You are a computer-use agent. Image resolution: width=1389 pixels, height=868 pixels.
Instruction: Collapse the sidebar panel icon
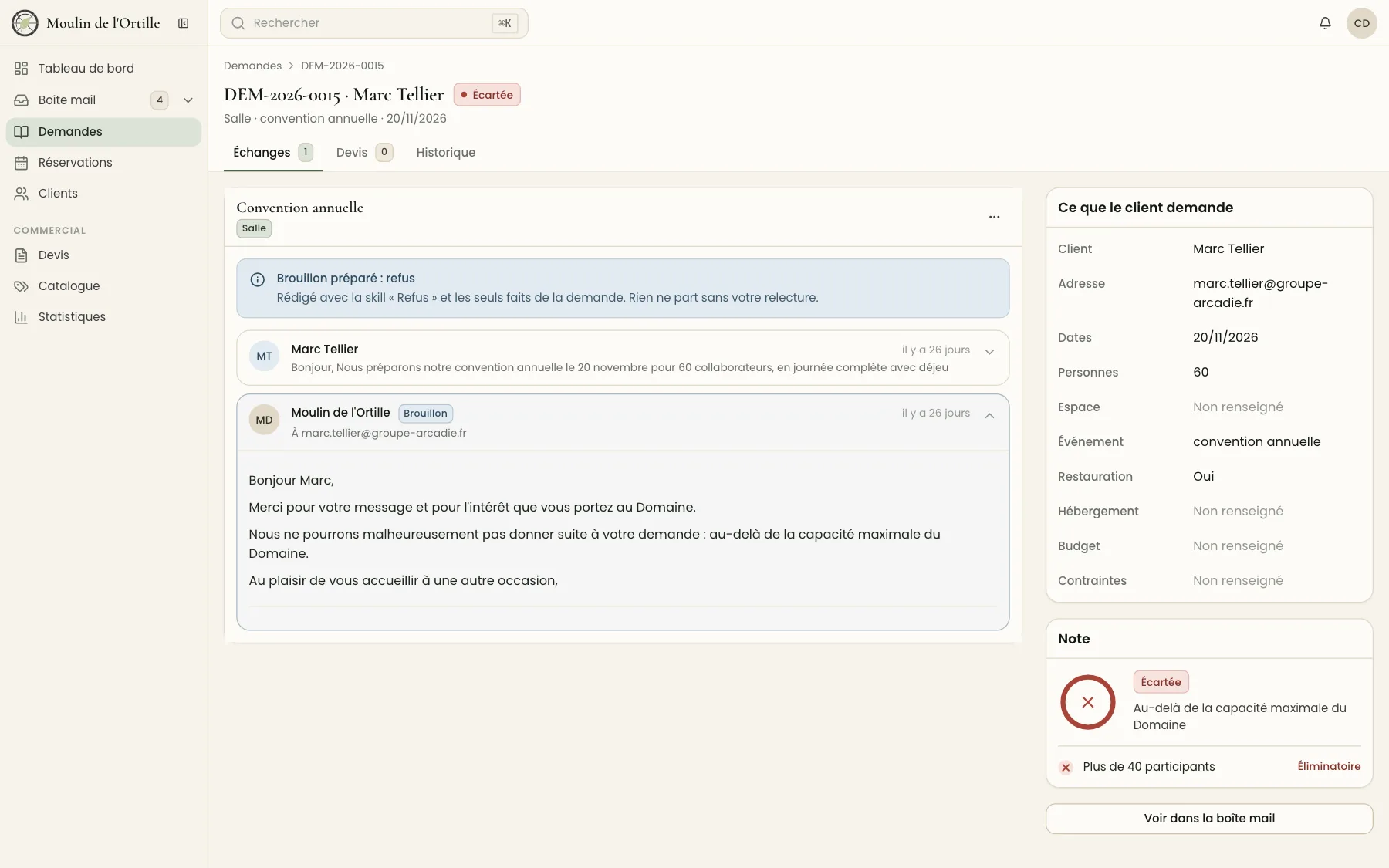[184, 23]
